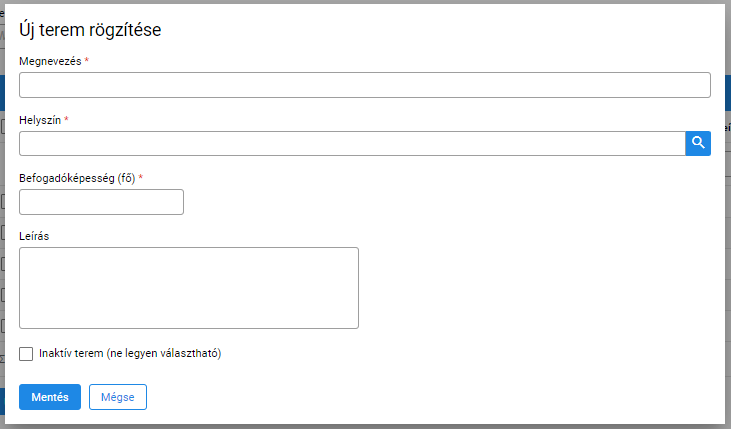Click the red asterisk beside Befogadóképesség (fő)
Screen dimensions: 731x429
[x=140, y=178]
